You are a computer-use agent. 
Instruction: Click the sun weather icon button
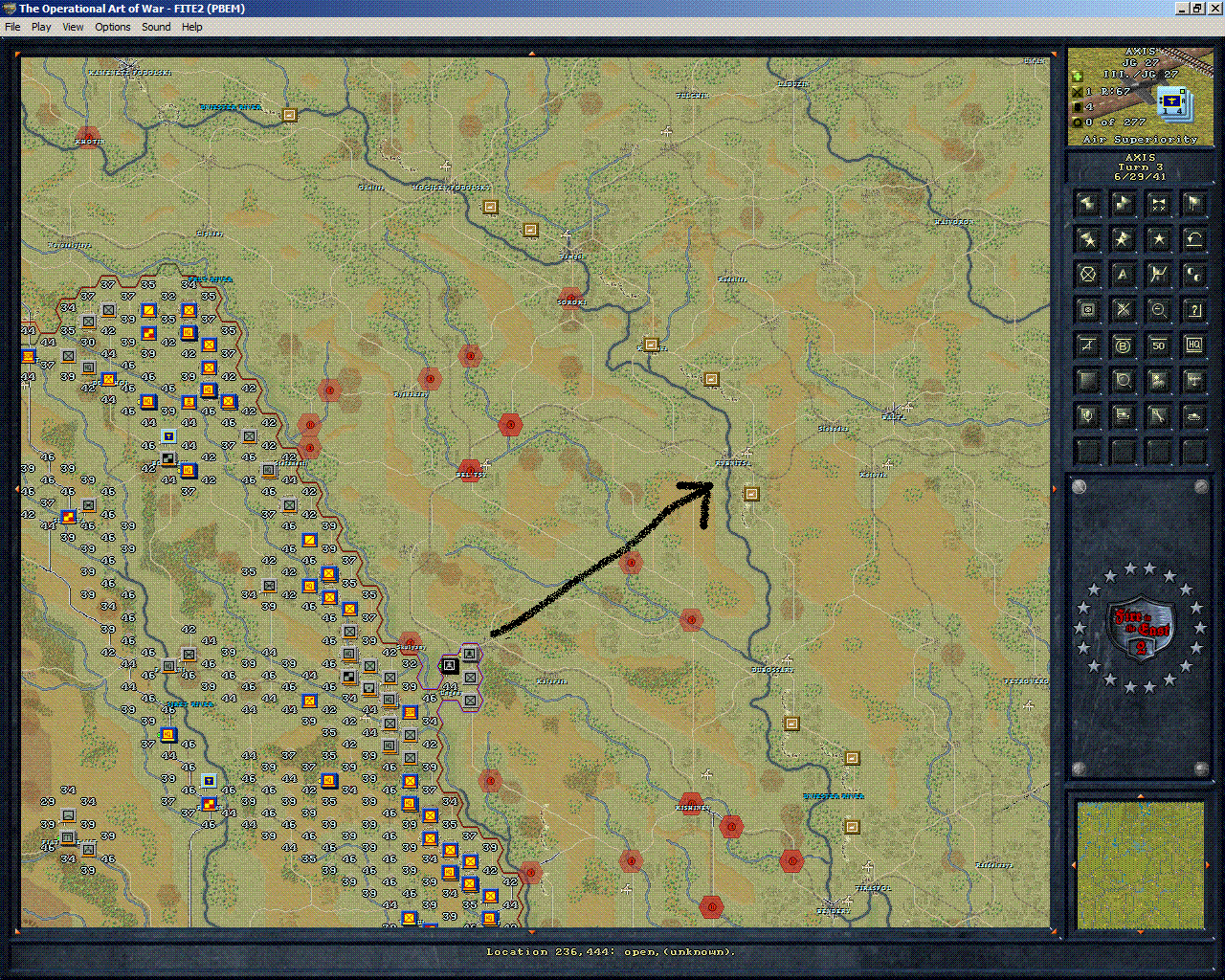tap(1159, 380)
